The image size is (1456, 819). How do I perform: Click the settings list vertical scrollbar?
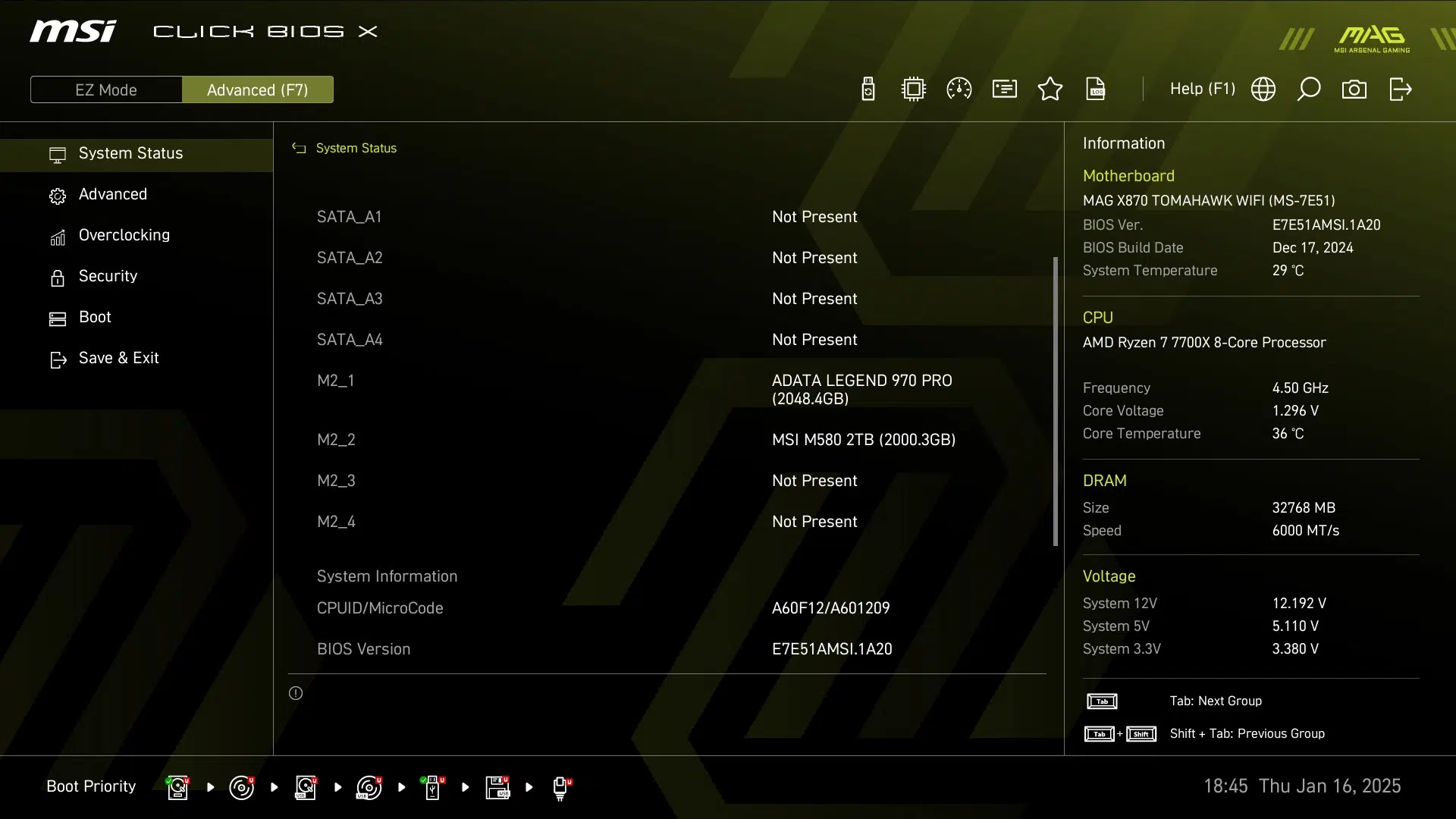point(1056,401)
